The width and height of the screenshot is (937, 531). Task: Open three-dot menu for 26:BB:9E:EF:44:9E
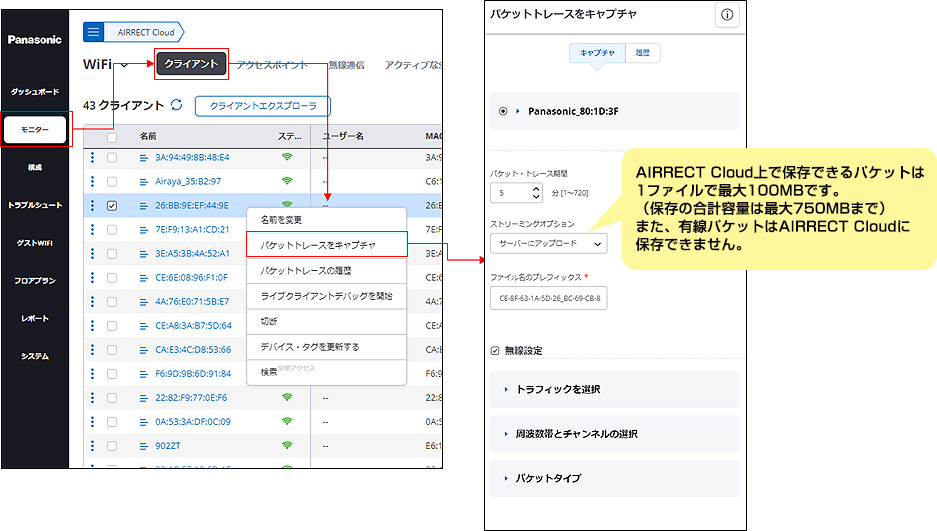click(92, 205)
